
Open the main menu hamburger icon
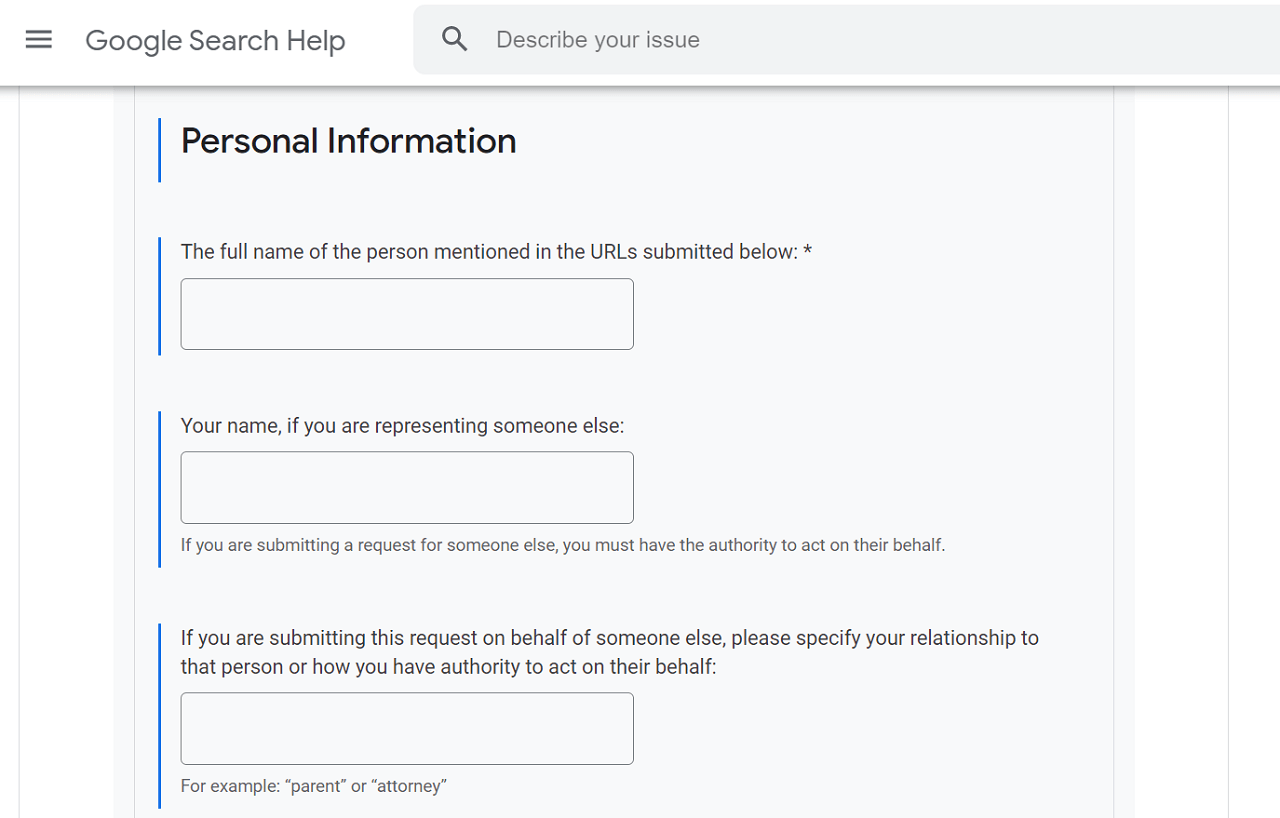point(39,40)
